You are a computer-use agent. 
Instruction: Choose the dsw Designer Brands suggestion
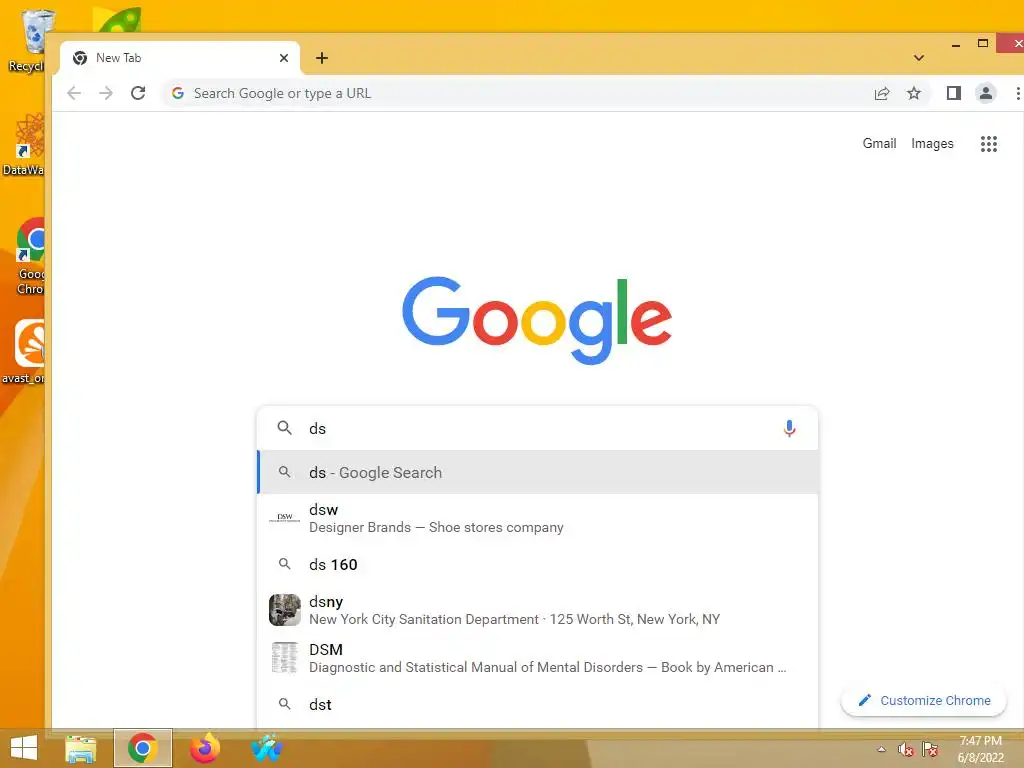(x=538, y=518)
